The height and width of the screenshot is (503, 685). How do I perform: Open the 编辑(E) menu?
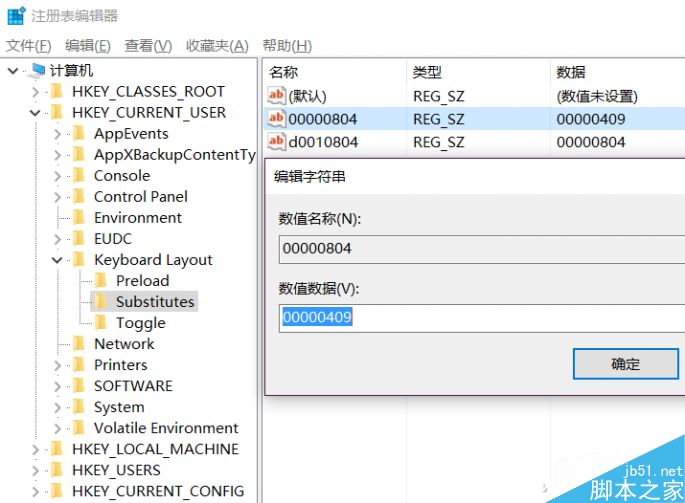88,45
